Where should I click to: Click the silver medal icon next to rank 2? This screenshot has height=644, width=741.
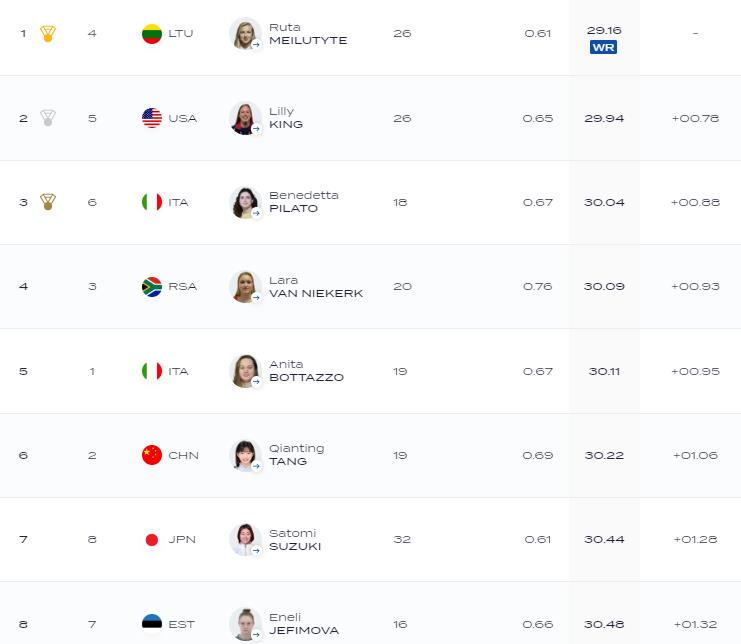[48, 118]
